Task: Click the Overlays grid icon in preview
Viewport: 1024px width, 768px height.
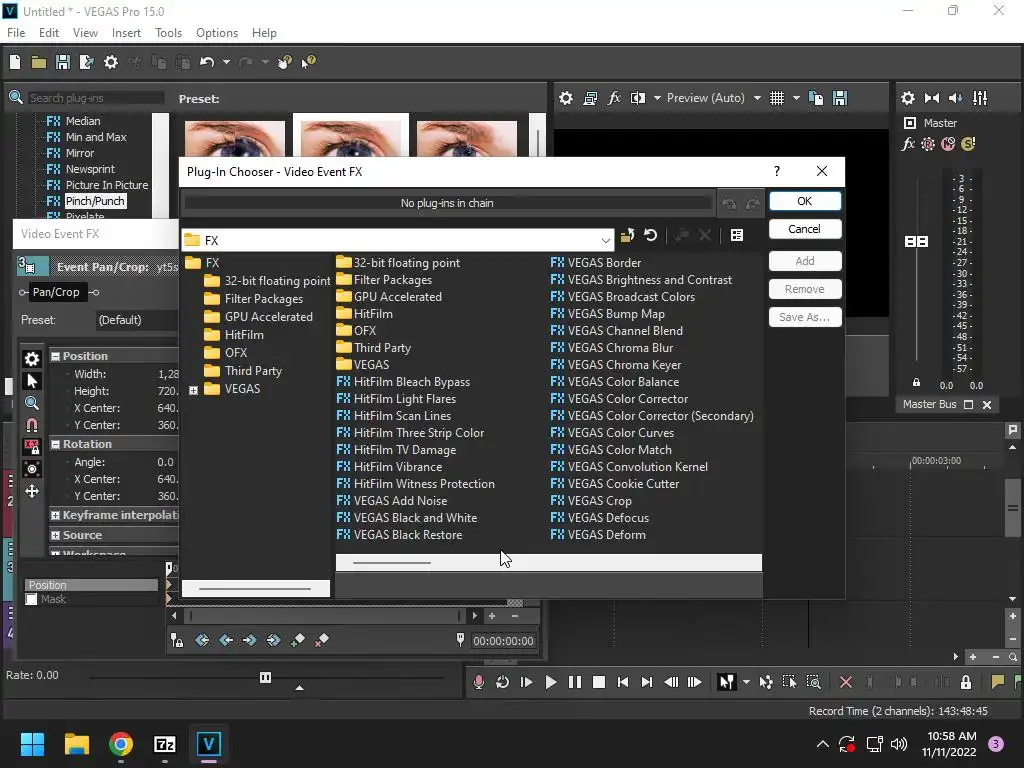Action: (776, 98)
